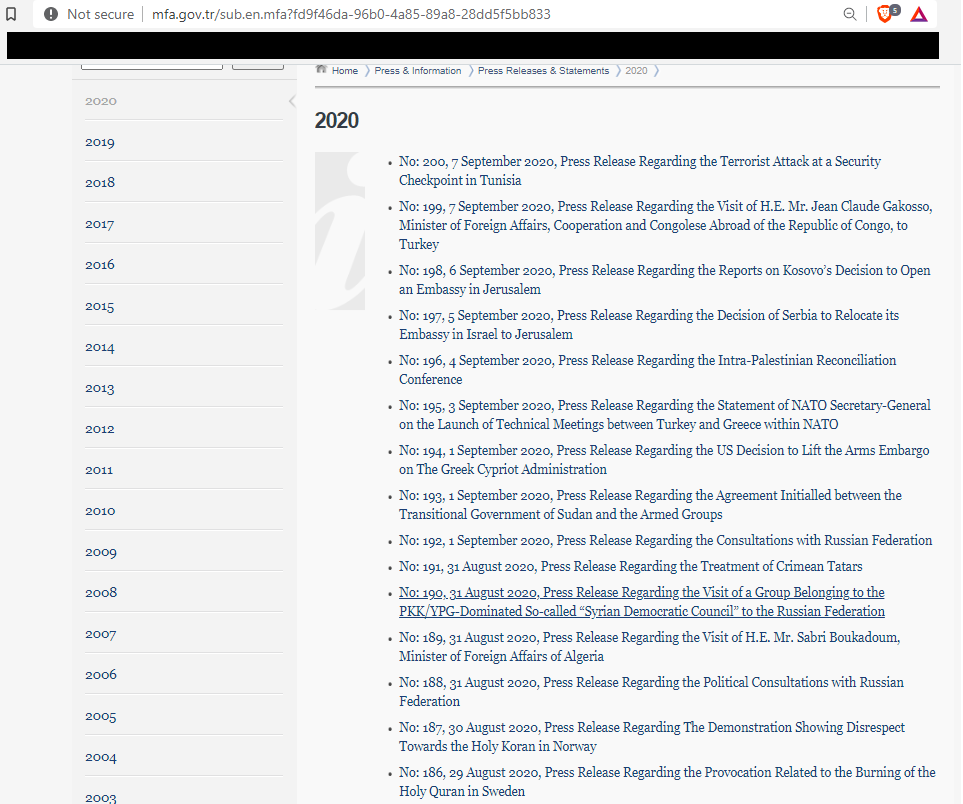
Task: Open press release No: 192 Russian consultations
Action: coord(666,541)
